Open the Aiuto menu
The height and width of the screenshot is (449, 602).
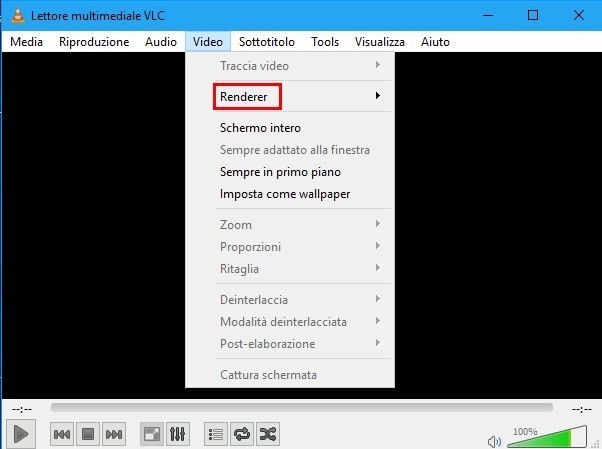435,42
